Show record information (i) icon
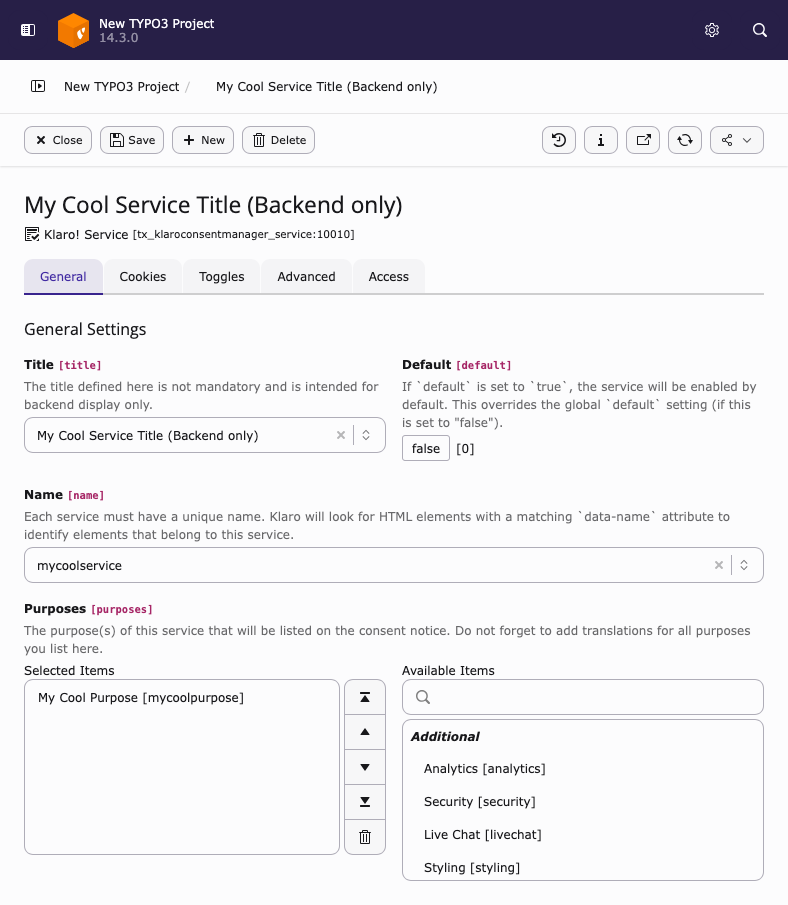Viewport: 788px width, 905px height. pos(601,140)
